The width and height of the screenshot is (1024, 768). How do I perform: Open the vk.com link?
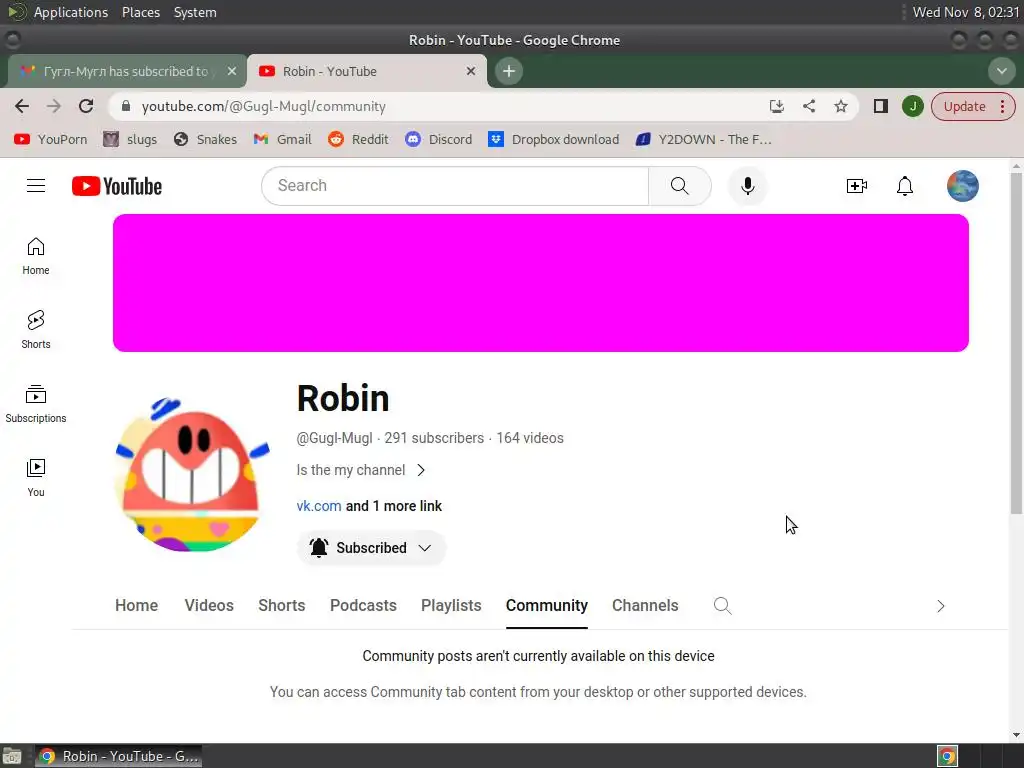[319, 506]
